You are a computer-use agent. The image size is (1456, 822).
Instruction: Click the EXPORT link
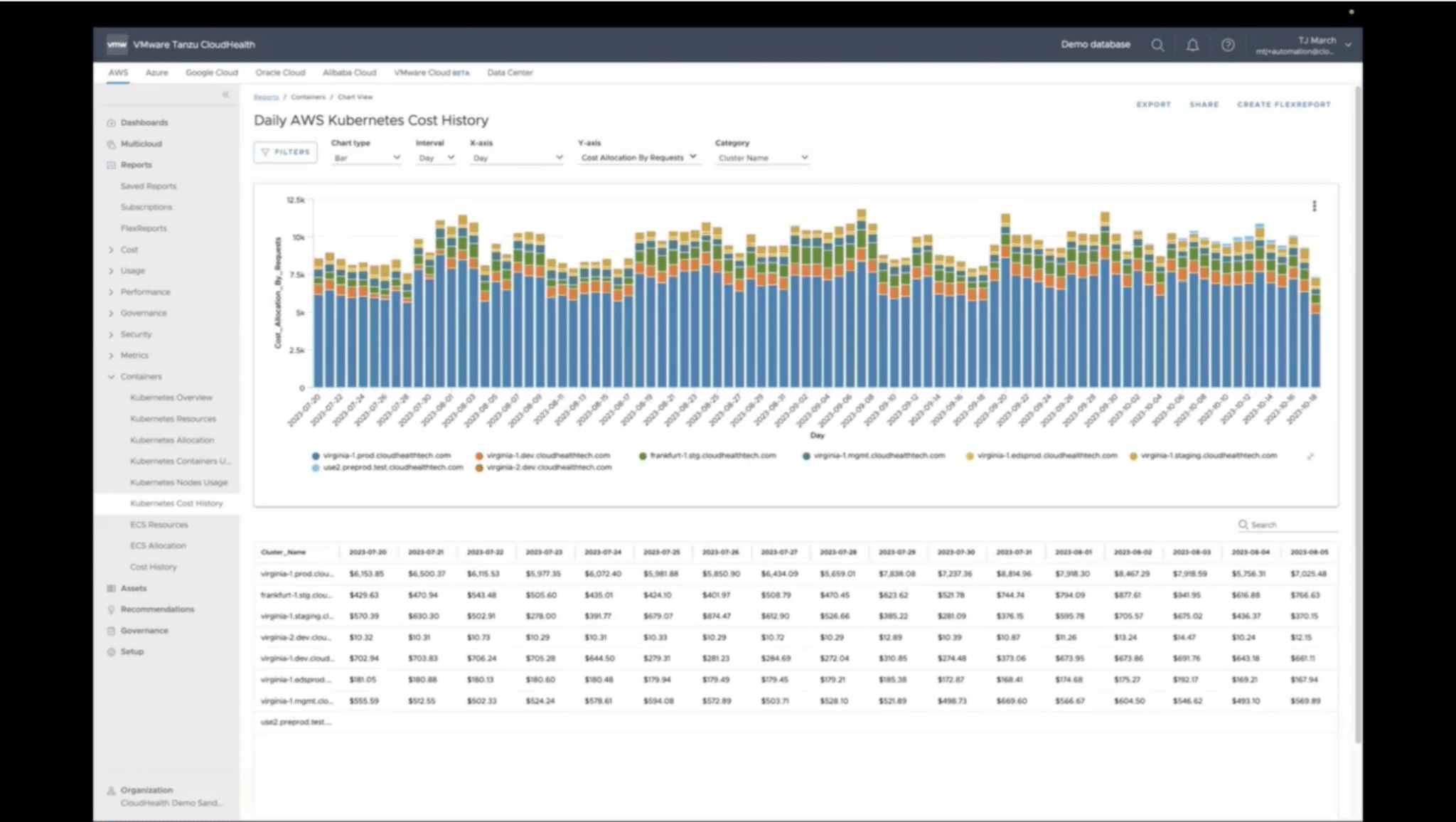[x=1153, y=105]
